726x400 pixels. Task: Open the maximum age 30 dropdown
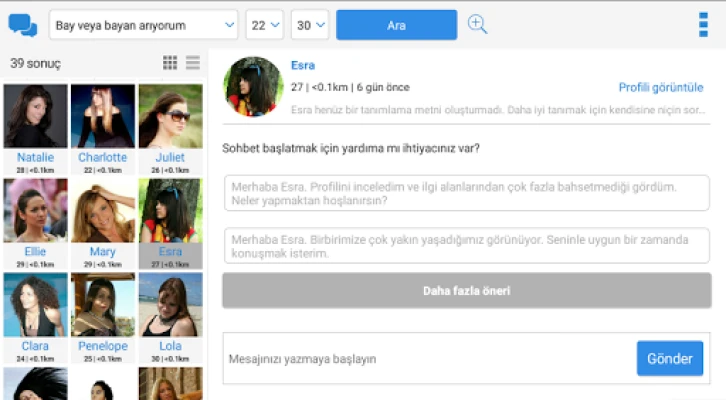tap(312, 25)
